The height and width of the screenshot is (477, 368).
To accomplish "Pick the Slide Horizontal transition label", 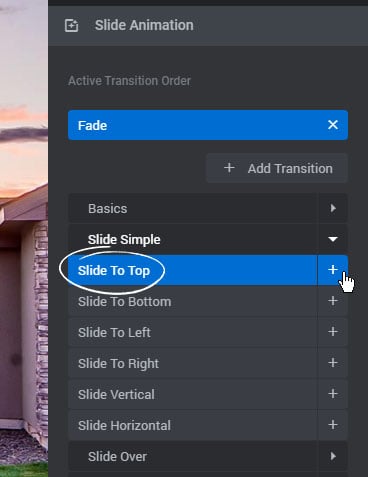I will point(124,426).
